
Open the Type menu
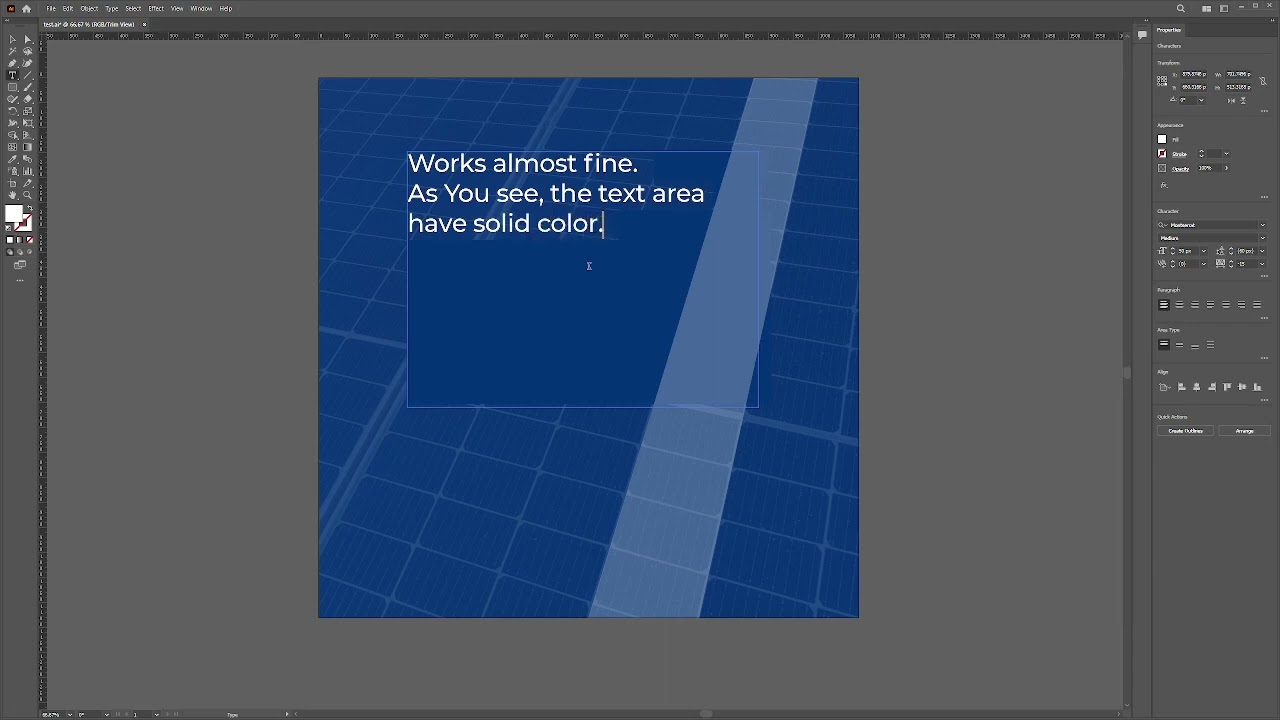[x=112, y=9]
